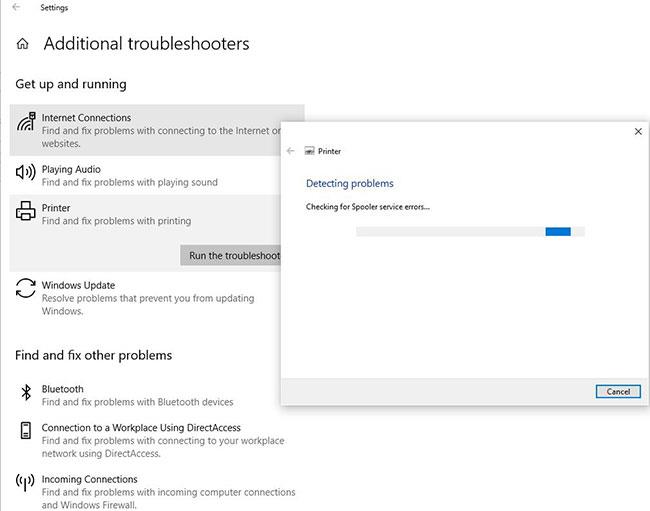This screenshot has width=650, height=511.
Task: Click the detecting problems progress bar
Action: pos(470,232)
